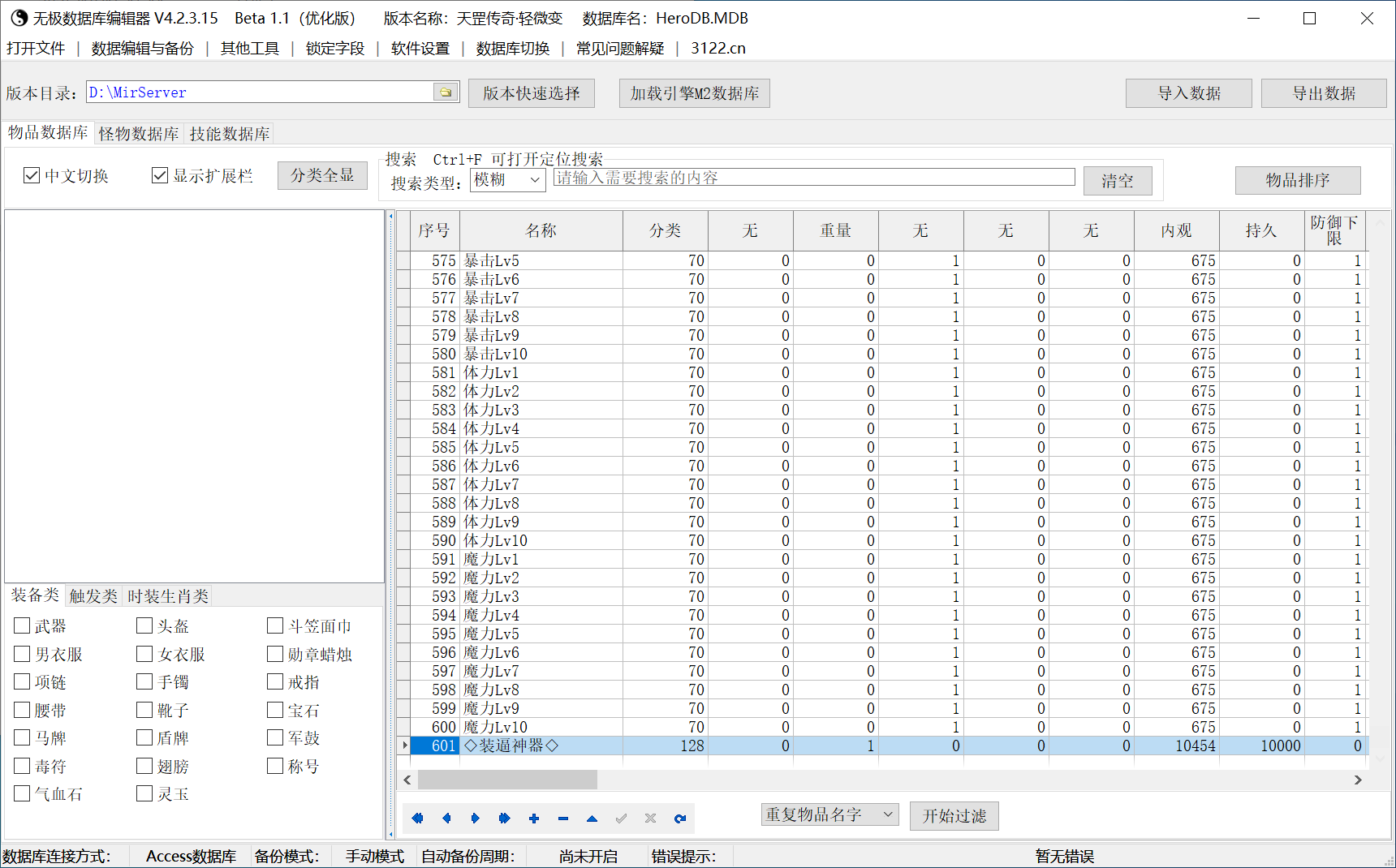Switch to 触发类 tab

(x=93, y=596)
